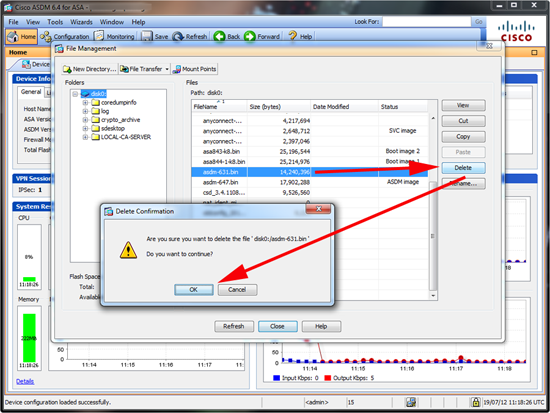The image size is (550, 413).
Task: Click the Go search button
Action: pos(478,22)
